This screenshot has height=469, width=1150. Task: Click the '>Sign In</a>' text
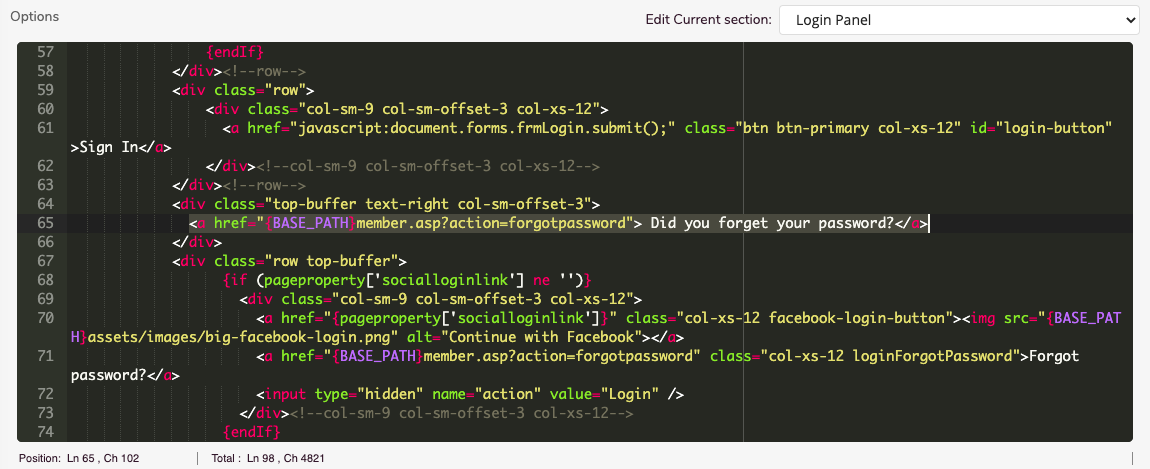(121, 147)
